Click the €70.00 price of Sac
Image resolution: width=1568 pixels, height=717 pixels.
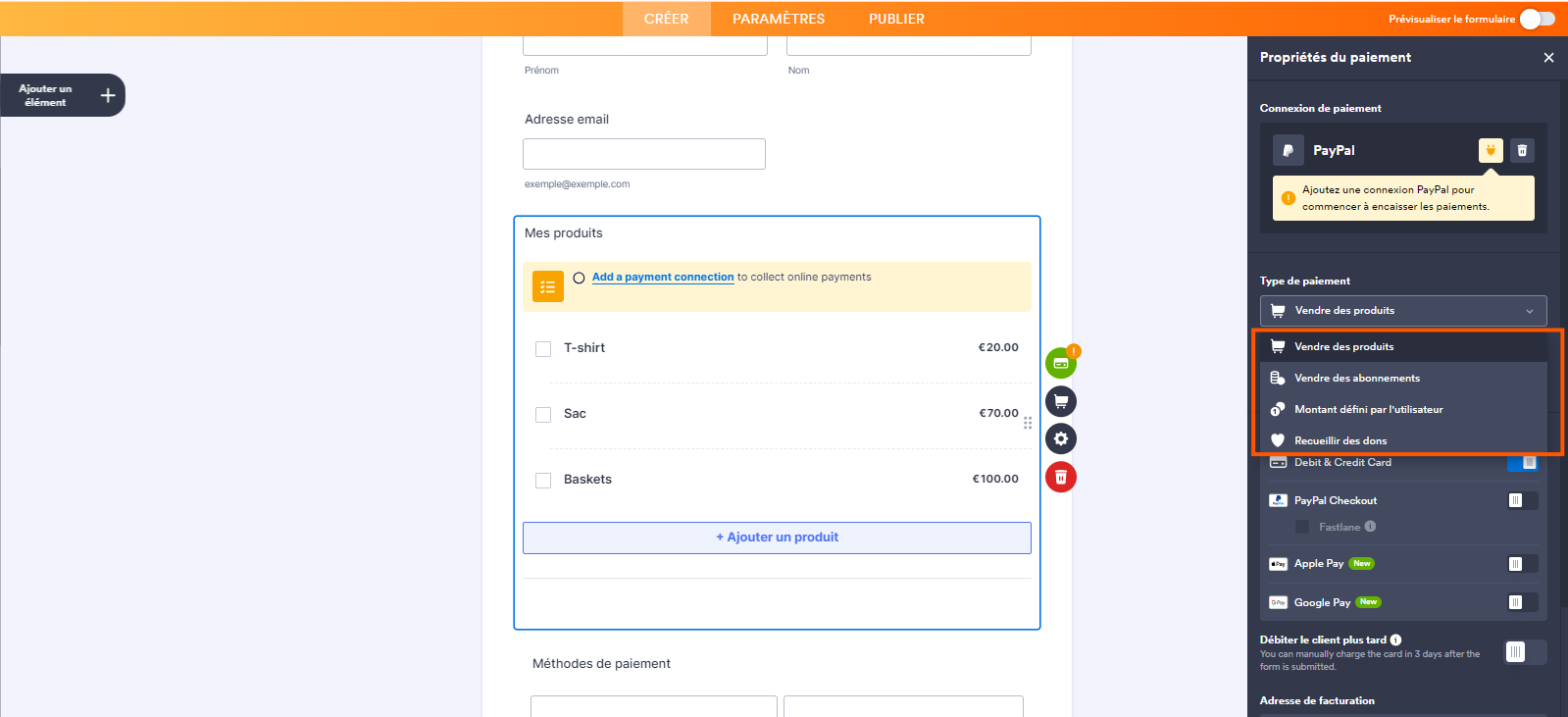click(x=998, y=413)
